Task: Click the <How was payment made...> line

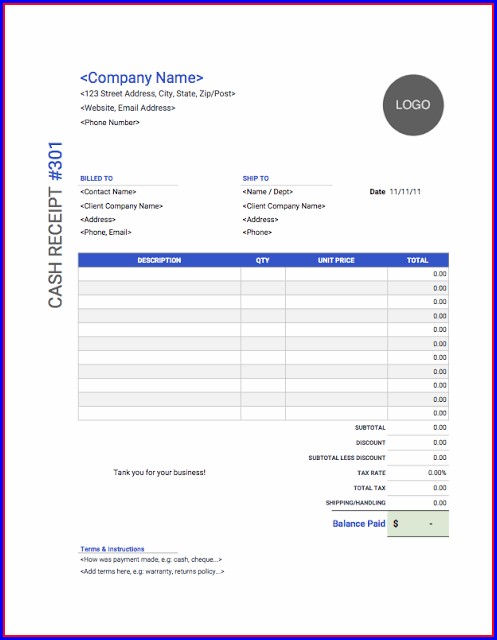Action: (151, 560)
